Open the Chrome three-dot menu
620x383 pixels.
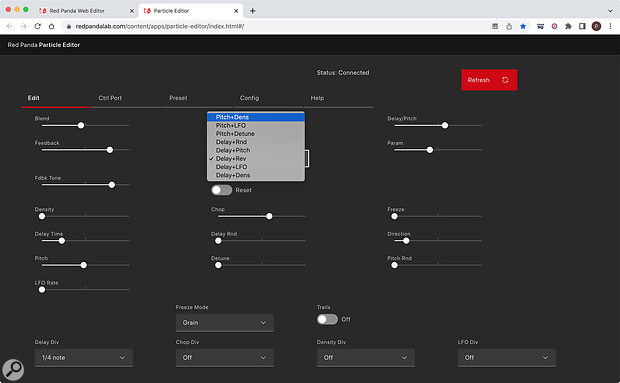(611, 26)
